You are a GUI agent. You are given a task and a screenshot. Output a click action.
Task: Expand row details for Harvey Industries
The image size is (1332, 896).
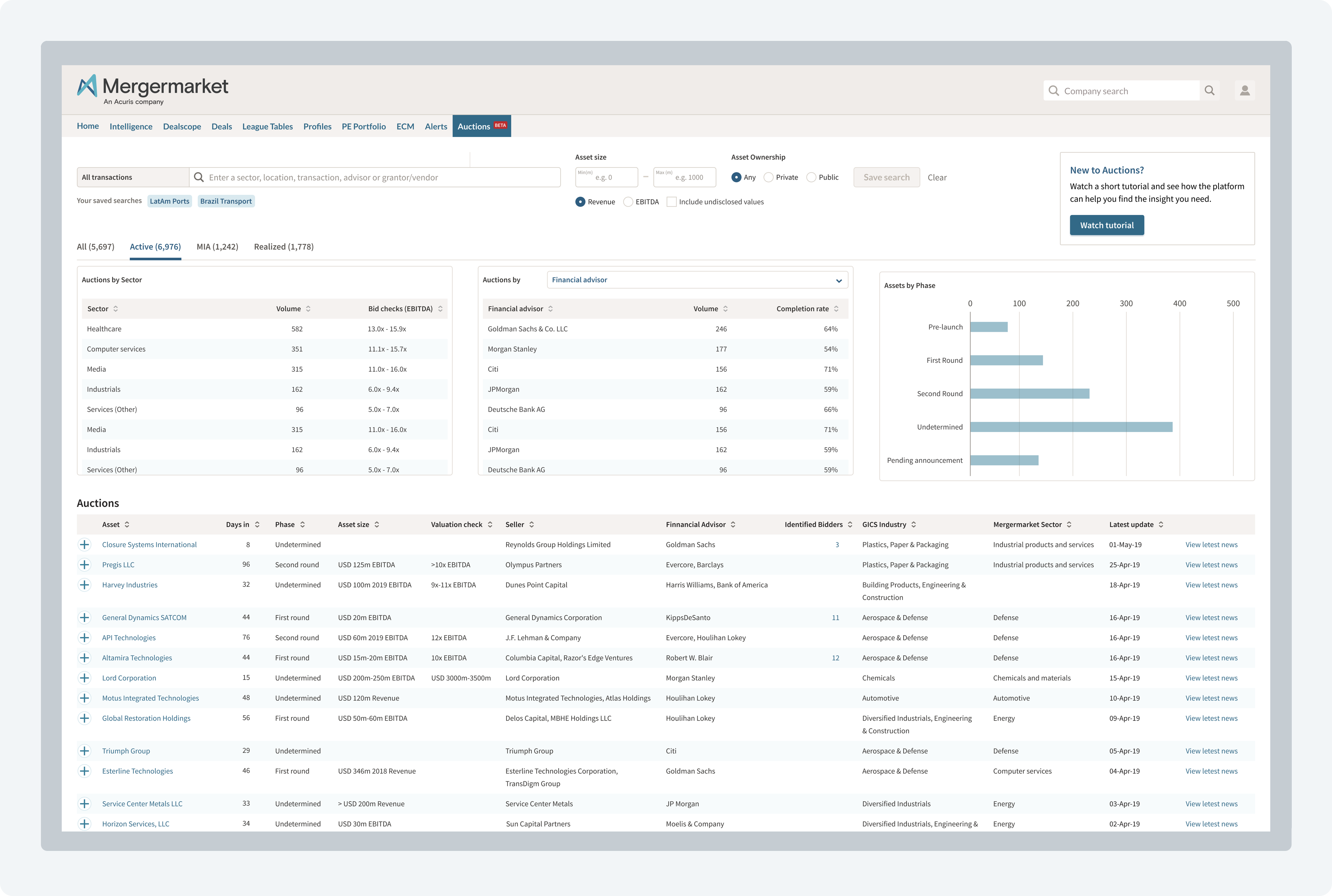point(85,585)
